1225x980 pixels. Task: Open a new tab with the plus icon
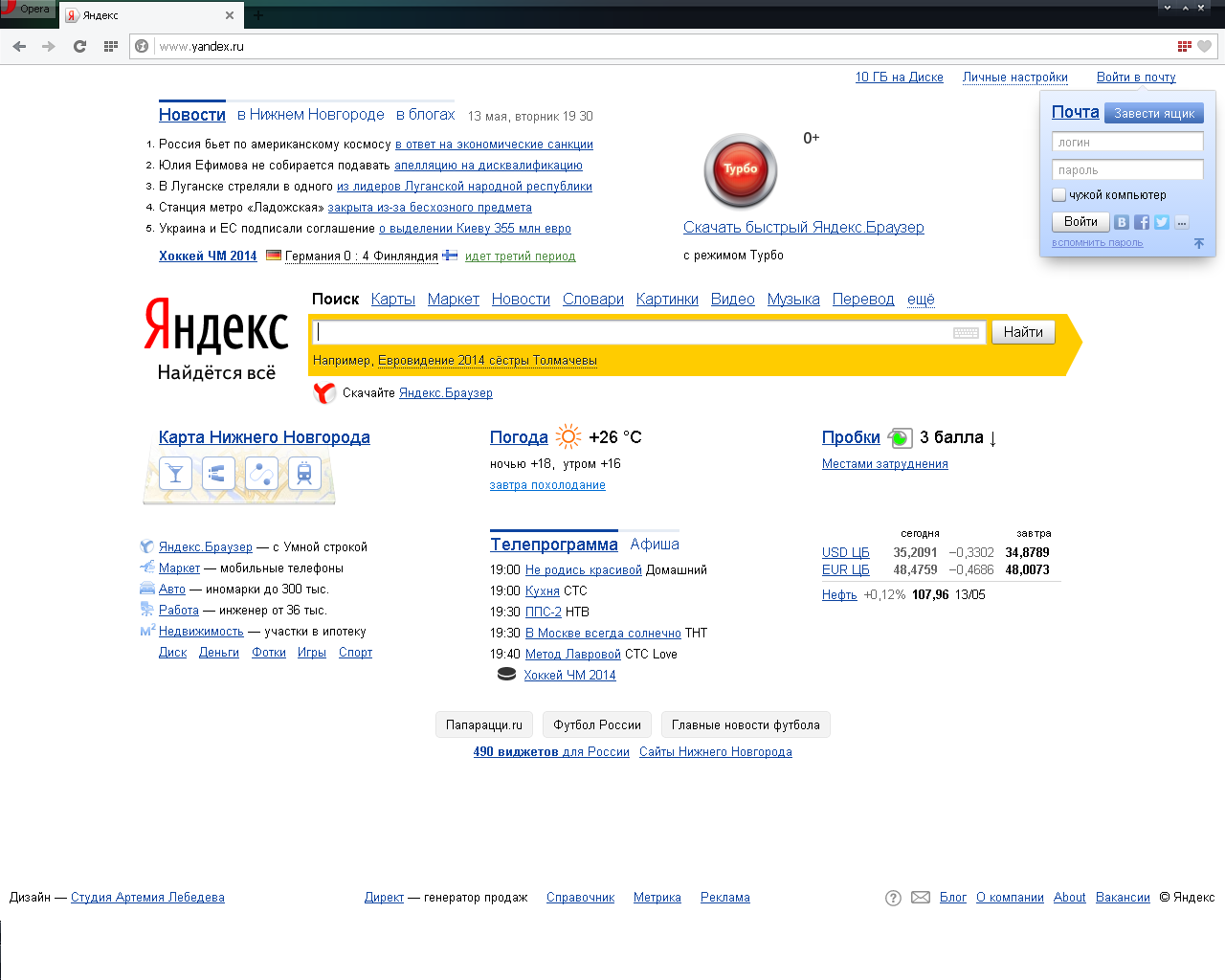coord(257,15)
